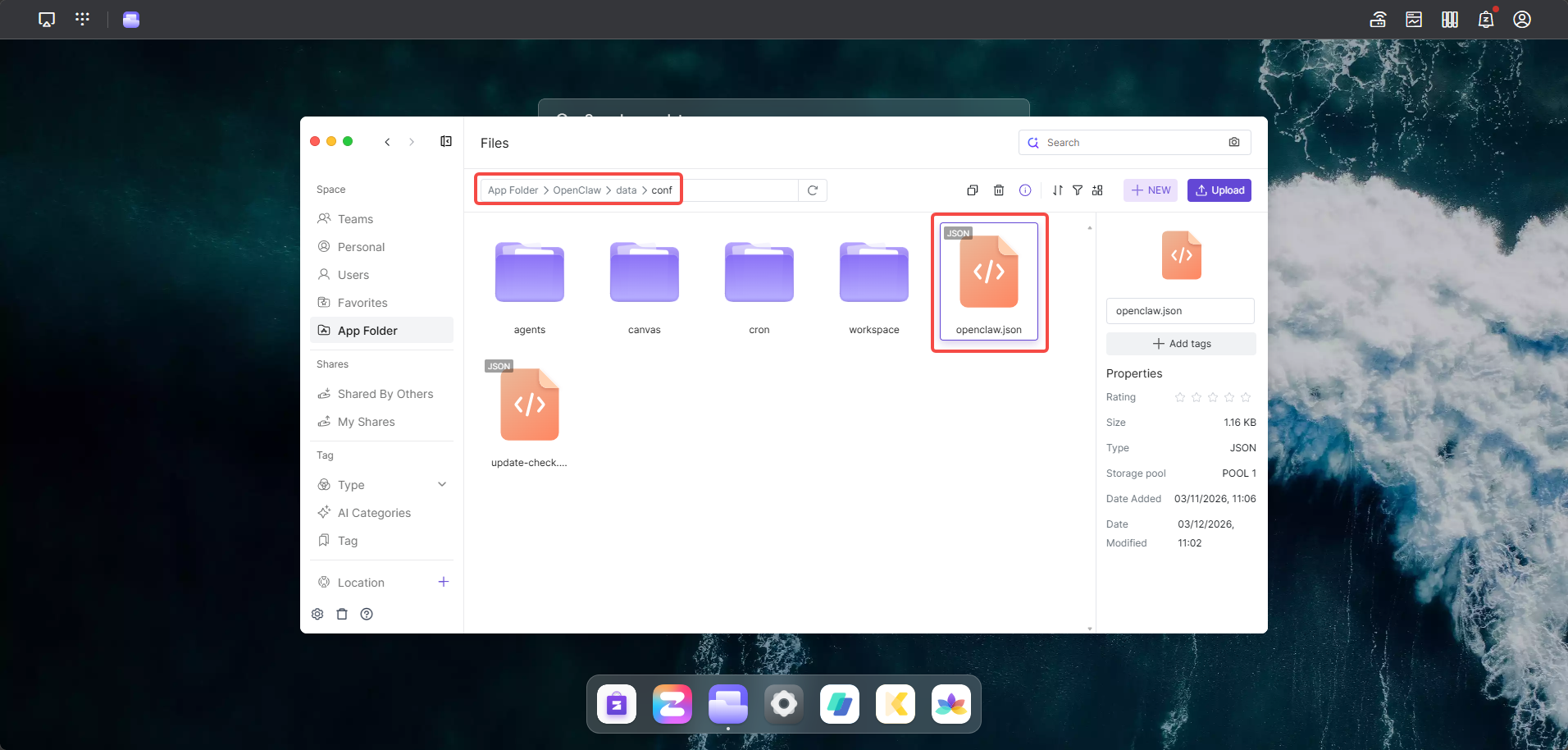
Task: Open the filter funnel options
Action: point(1078,190)
